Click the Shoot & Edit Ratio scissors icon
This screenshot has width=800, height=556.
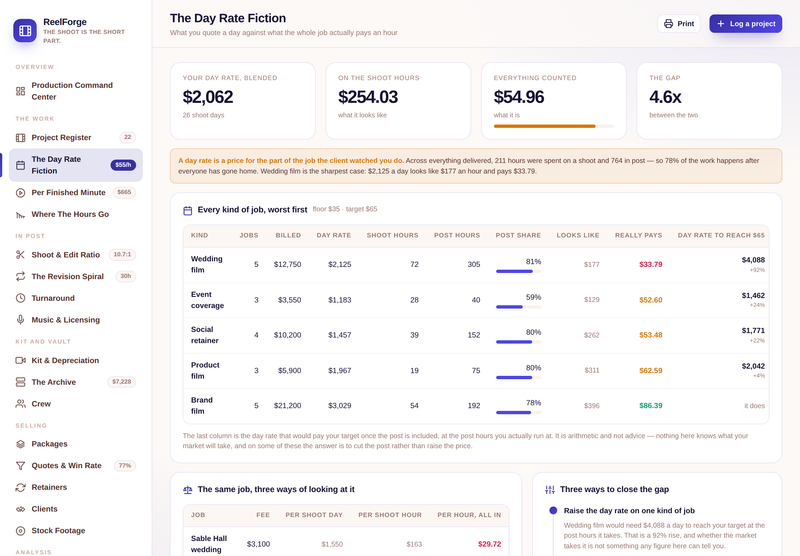[20, 255]
